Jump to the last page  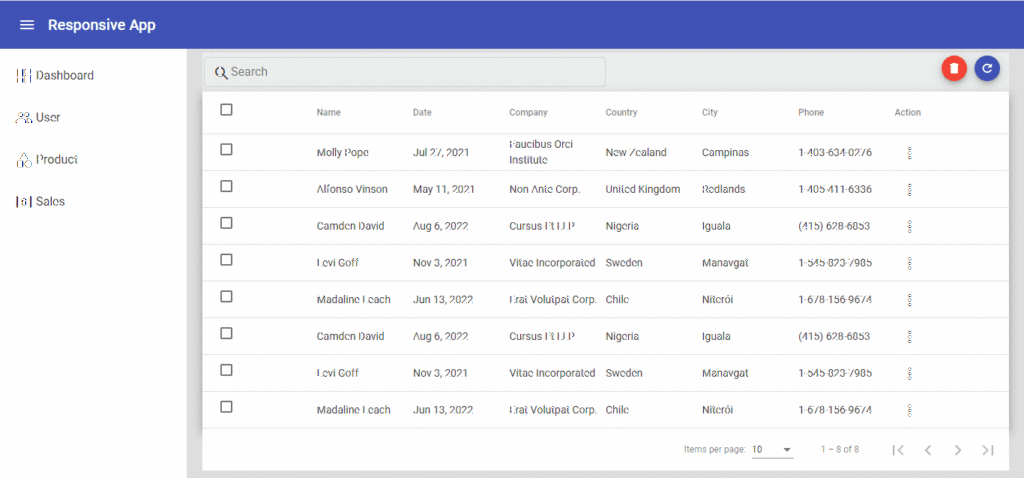988,450
